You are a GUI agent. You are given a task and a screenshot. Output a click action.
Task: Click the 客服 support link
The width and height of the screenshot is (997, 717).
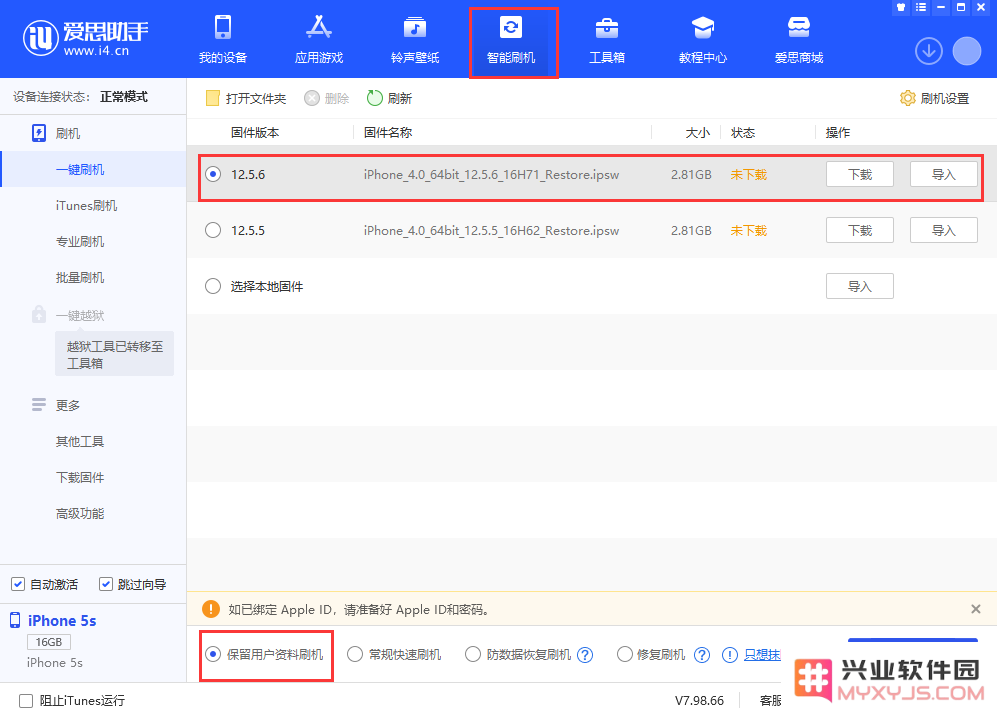770,700
